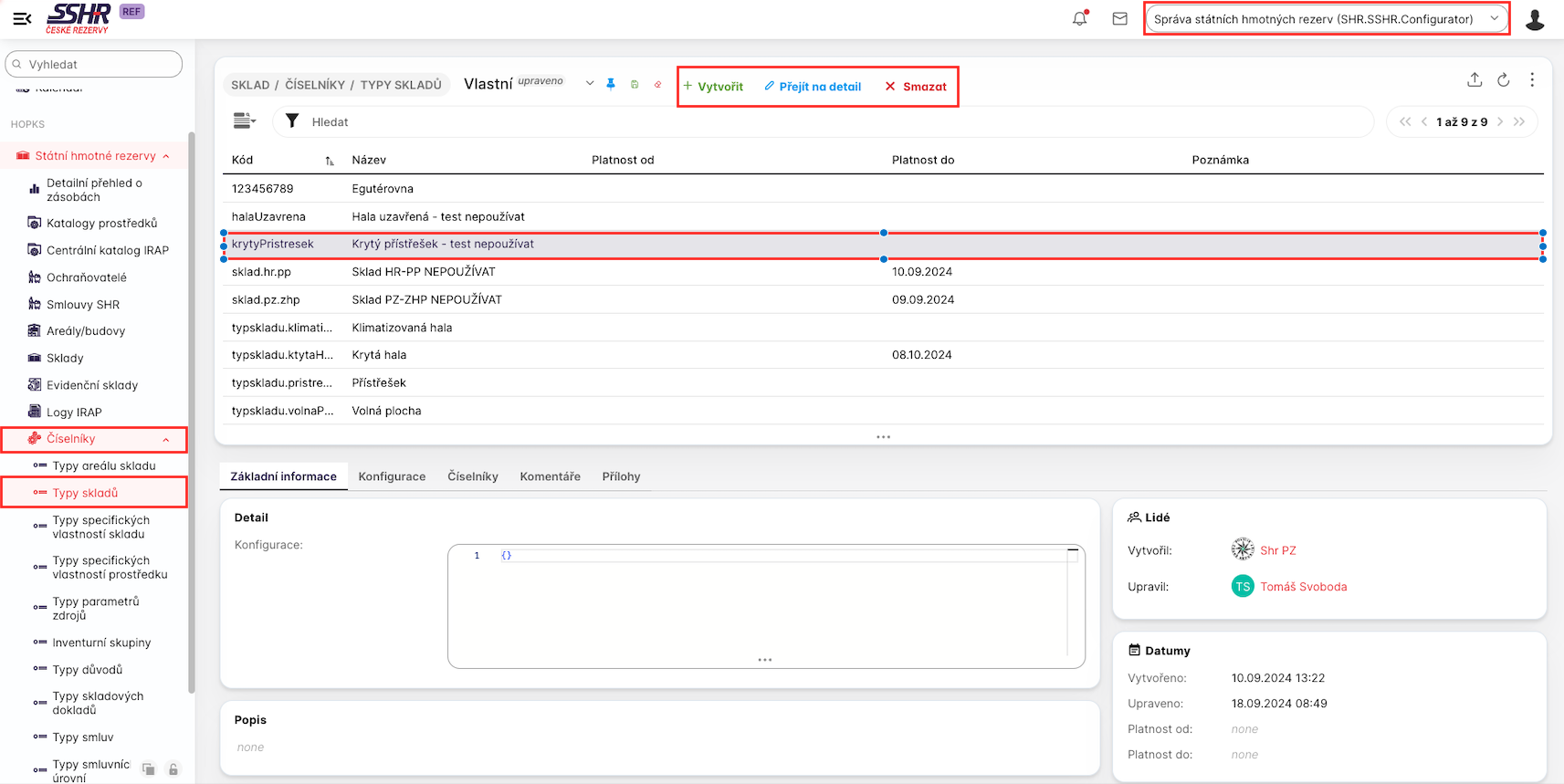Collapse the Číselníky sidebar section
The height and width of the screenshot is (784, 1564).
point(166,440)
